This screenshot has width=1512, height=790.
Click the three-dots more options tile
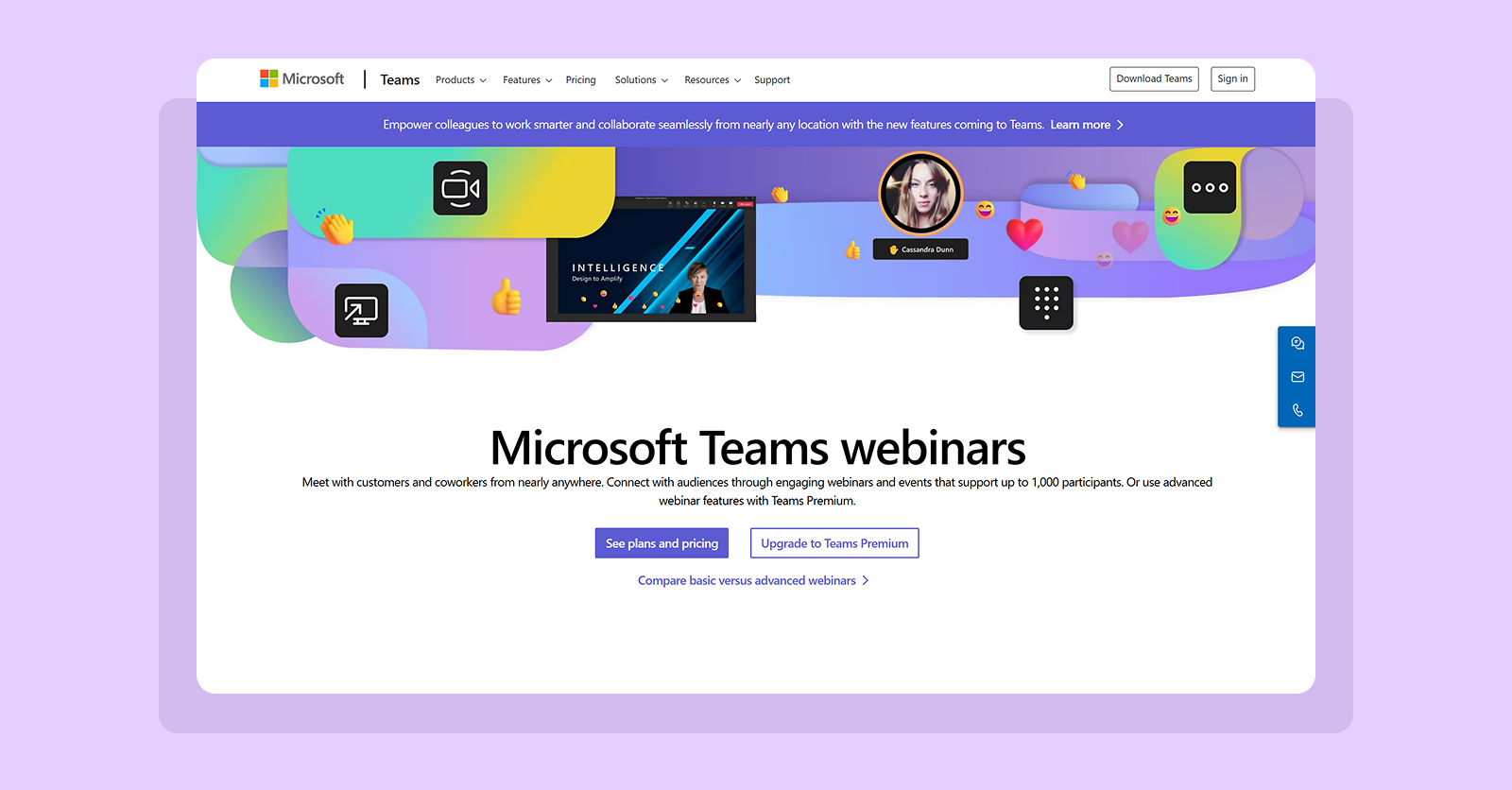1210,187
